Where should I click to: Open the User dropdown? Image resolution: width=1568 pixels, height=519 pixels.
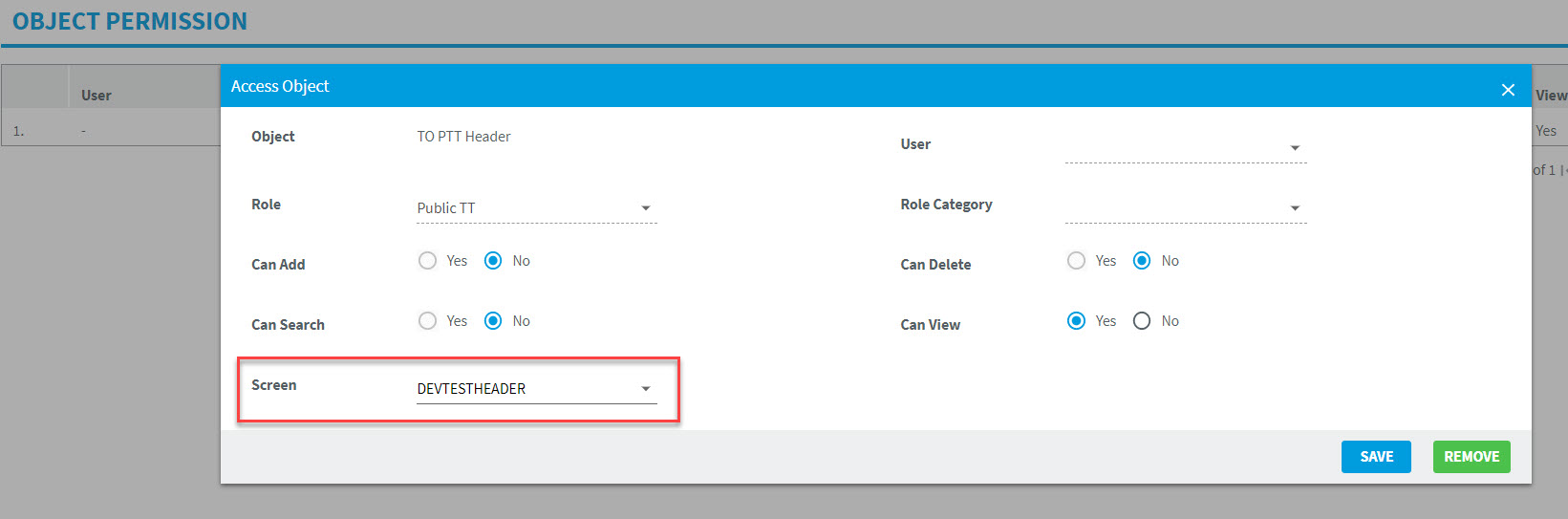1185,148
